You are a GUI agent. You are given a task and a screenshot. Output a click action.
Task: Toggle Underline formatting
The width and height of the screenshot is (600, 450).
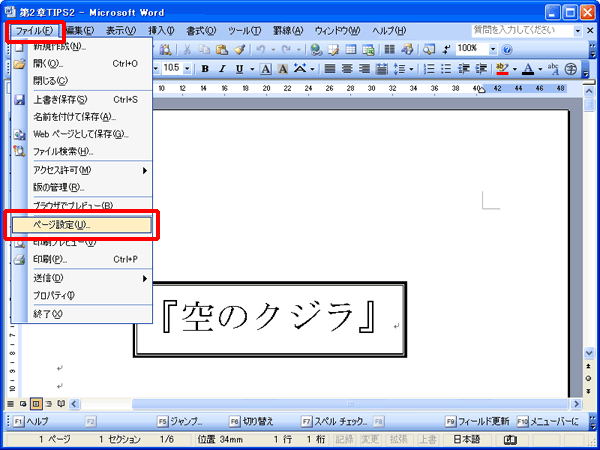point(240,69)
